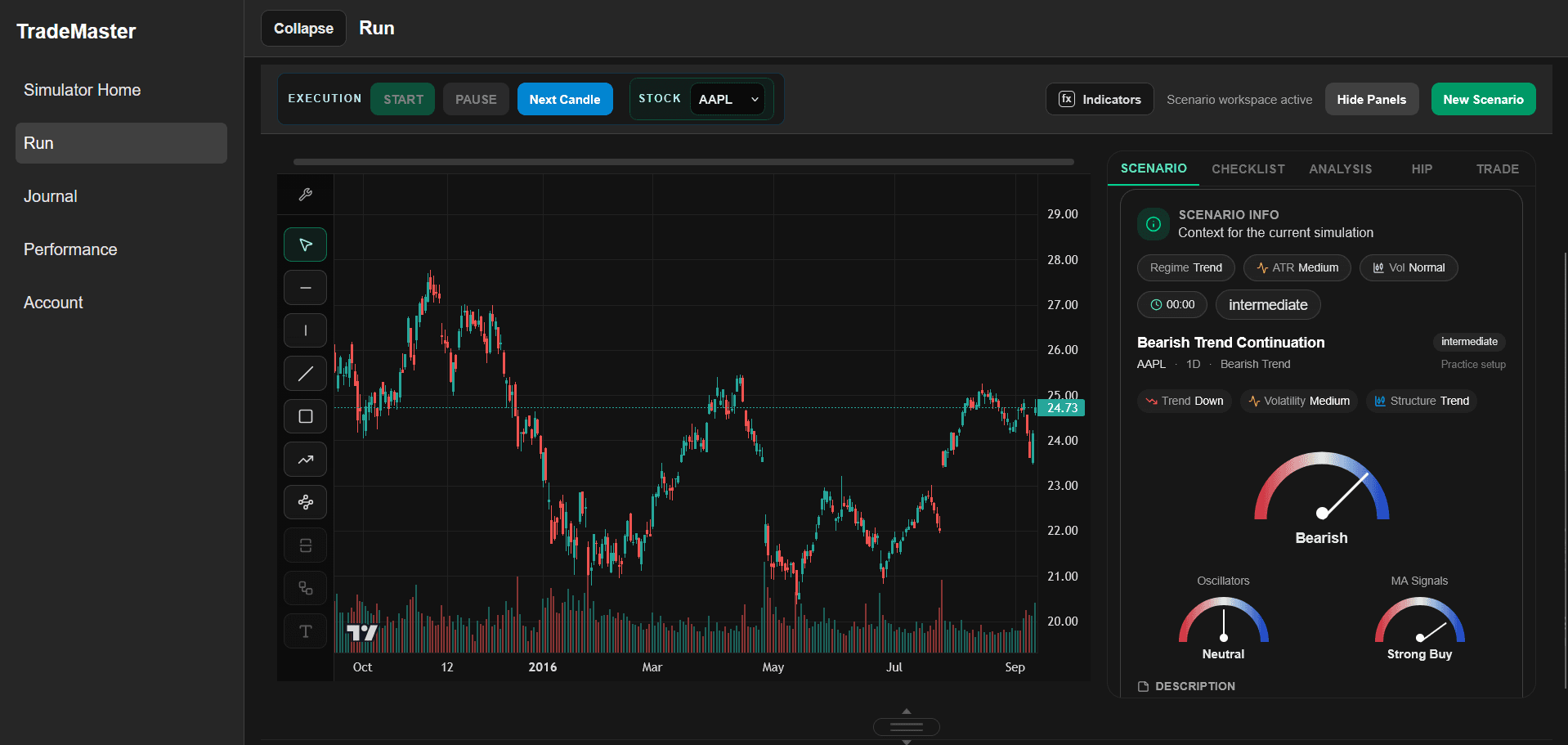Click the clock icon beside 00:00
Image resolution: width=1568 pixels, height=745 pixels.
[1156, 305]
